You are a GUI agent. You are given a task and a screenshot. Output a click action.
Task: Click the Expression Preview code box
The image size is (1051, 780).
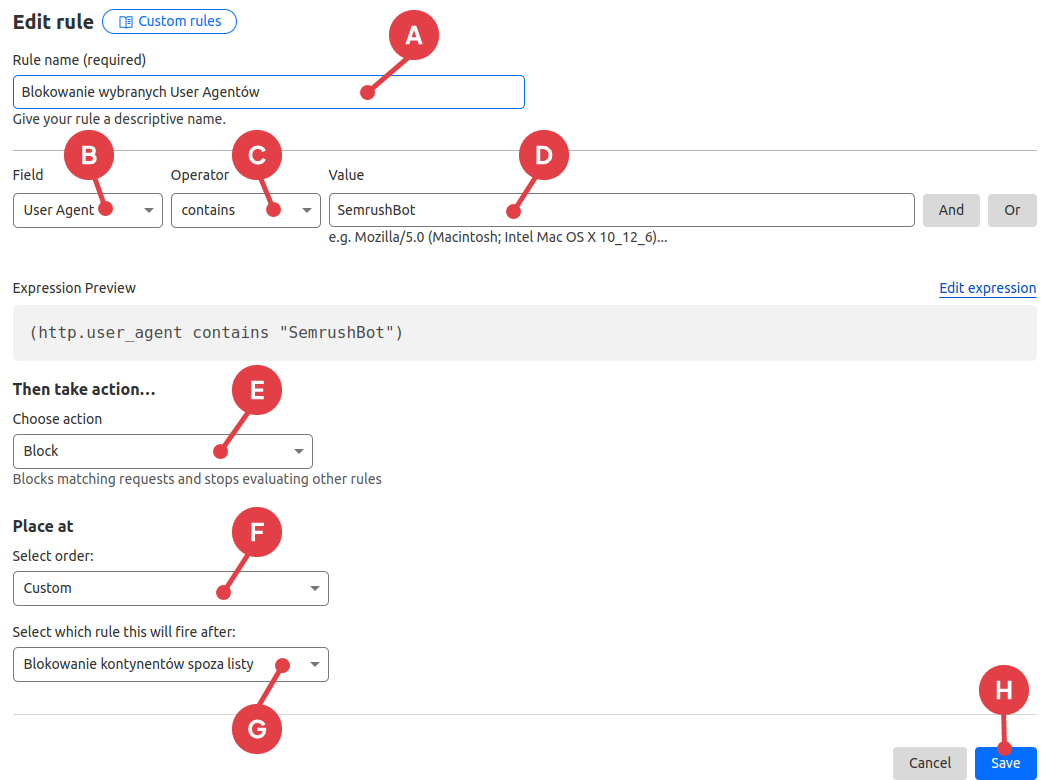tap(524, 332)
